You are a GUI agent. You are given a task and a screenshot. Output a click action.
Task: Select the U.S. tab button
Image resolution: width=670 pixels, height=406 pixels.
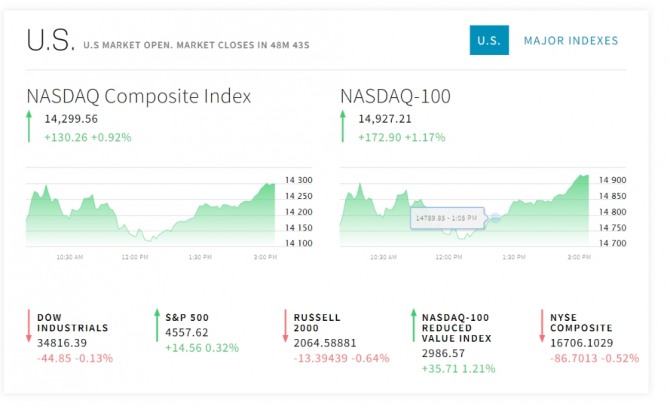[x=489, y=40]
